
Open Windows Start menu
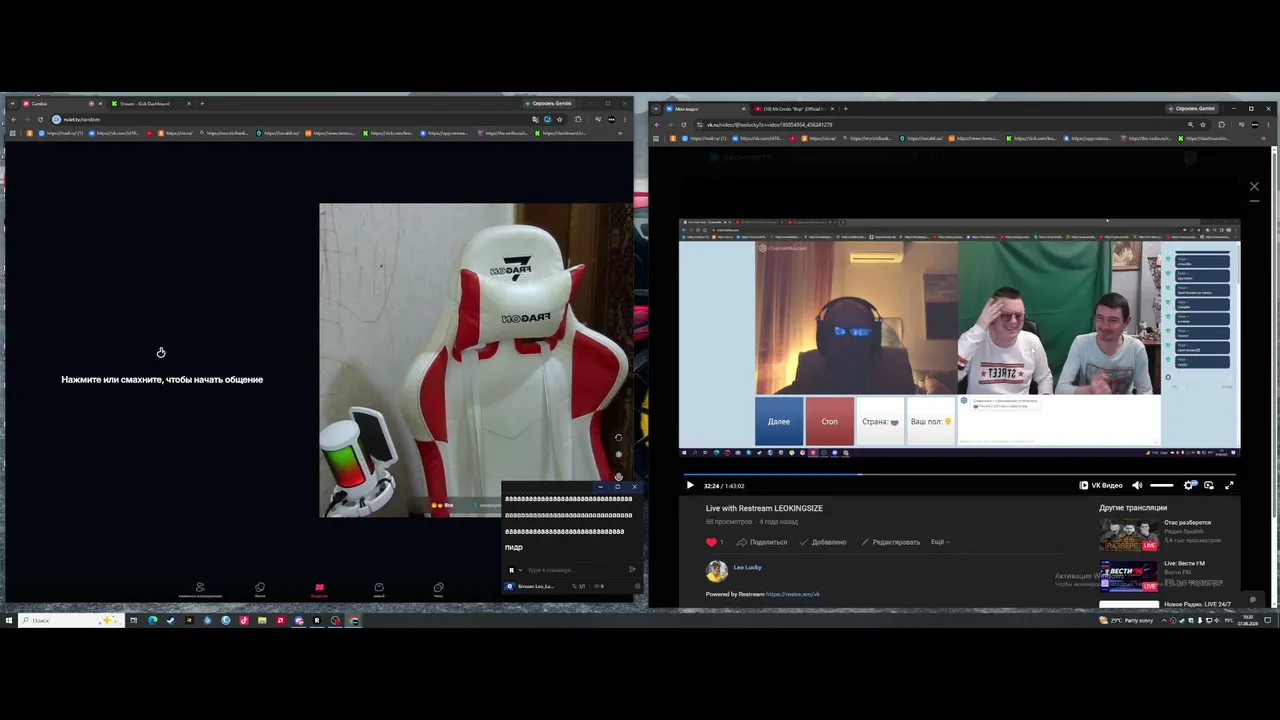tap(8, 620)
